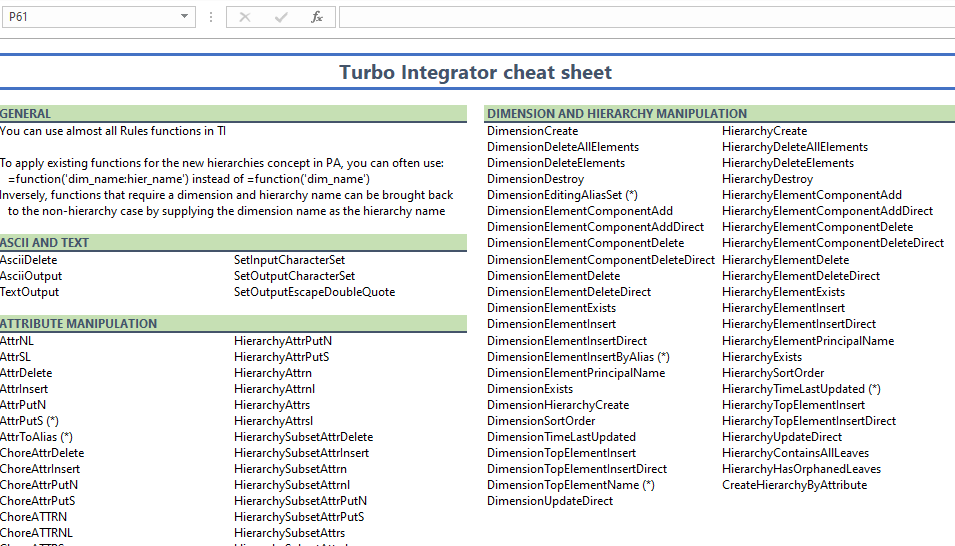This screenshot has width=955, height=546.
Task: Click the DimensionEditingAliasSet (*) cell
Action: tap(562, 195)
